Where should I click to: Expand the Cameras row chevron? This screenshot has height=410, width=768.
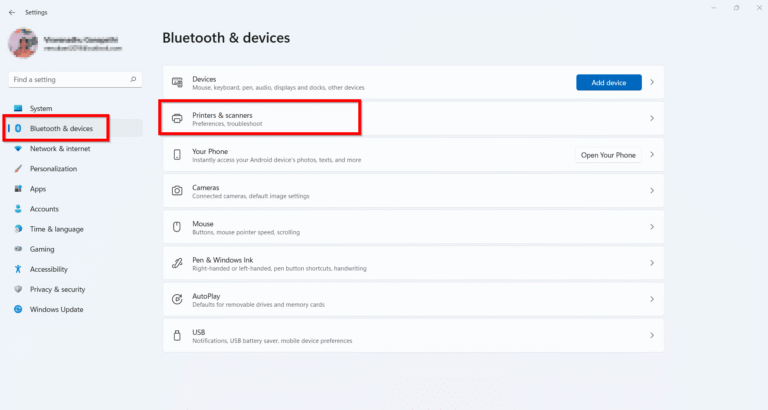pos(652,190)
